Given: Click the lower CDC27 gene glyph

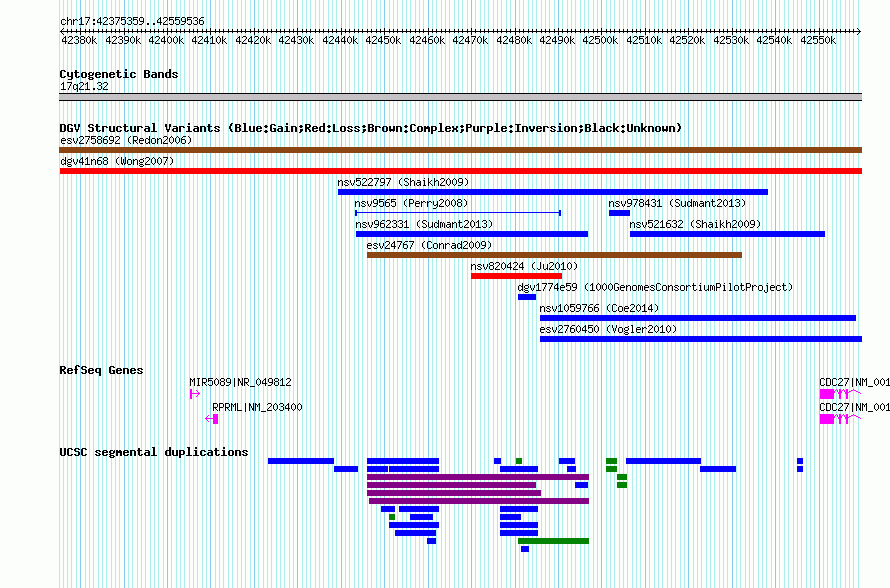Looking at the screenshot, I should (840, 419).
